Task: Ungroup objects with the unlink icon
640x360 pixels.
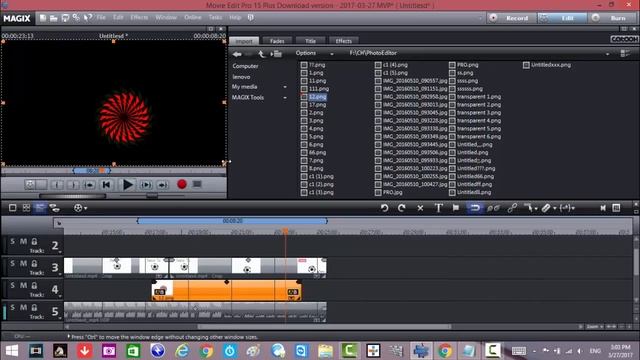Action: tap(493, 208)
